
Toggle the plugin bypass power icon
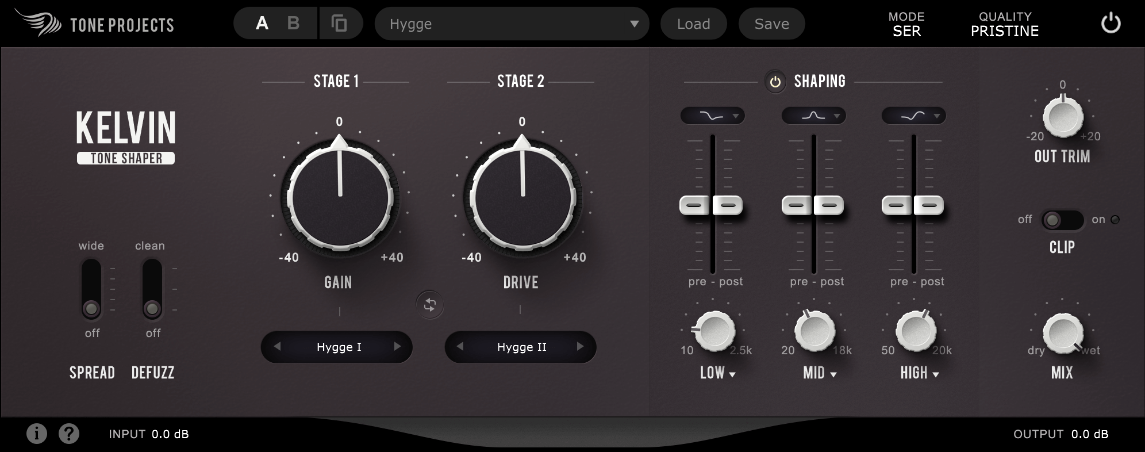click(1111, 24)
